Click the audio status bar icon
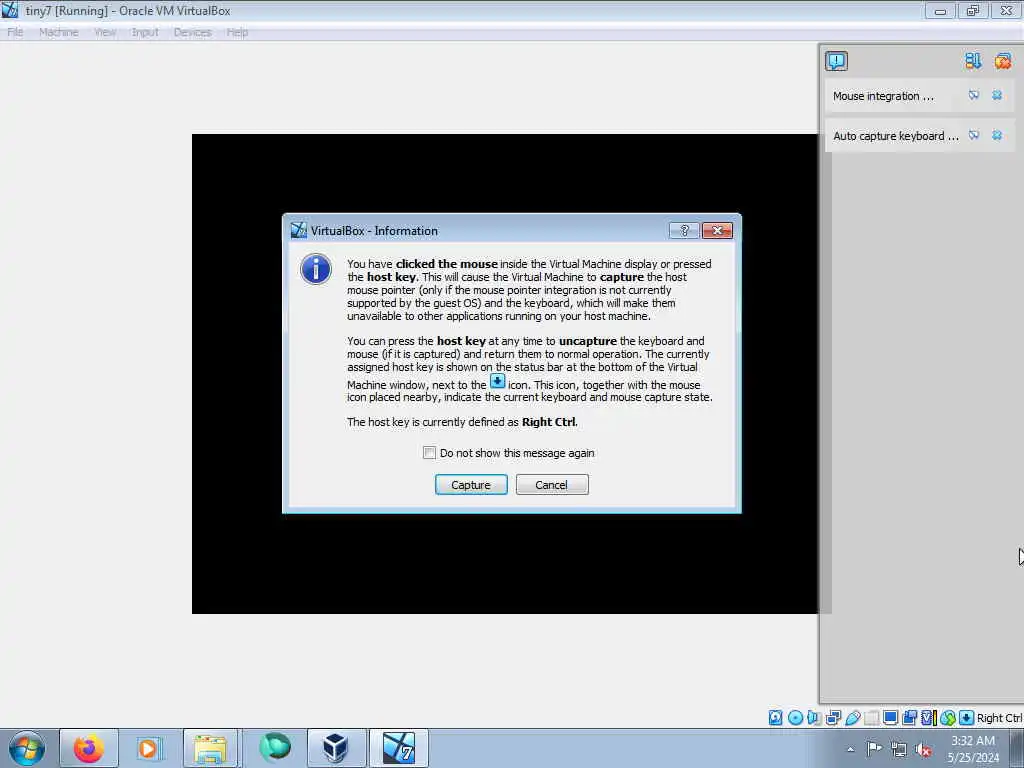1024x768 pixels. pos(814,718)
